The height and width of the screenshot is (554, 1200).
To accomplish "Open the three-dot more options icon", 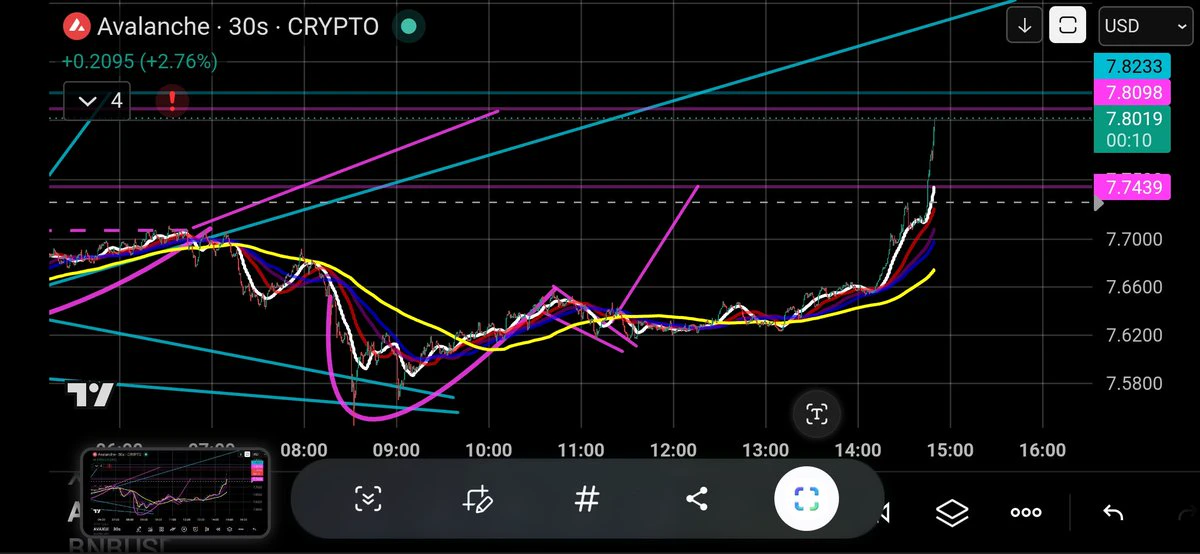I will [x=1026, y=513].
